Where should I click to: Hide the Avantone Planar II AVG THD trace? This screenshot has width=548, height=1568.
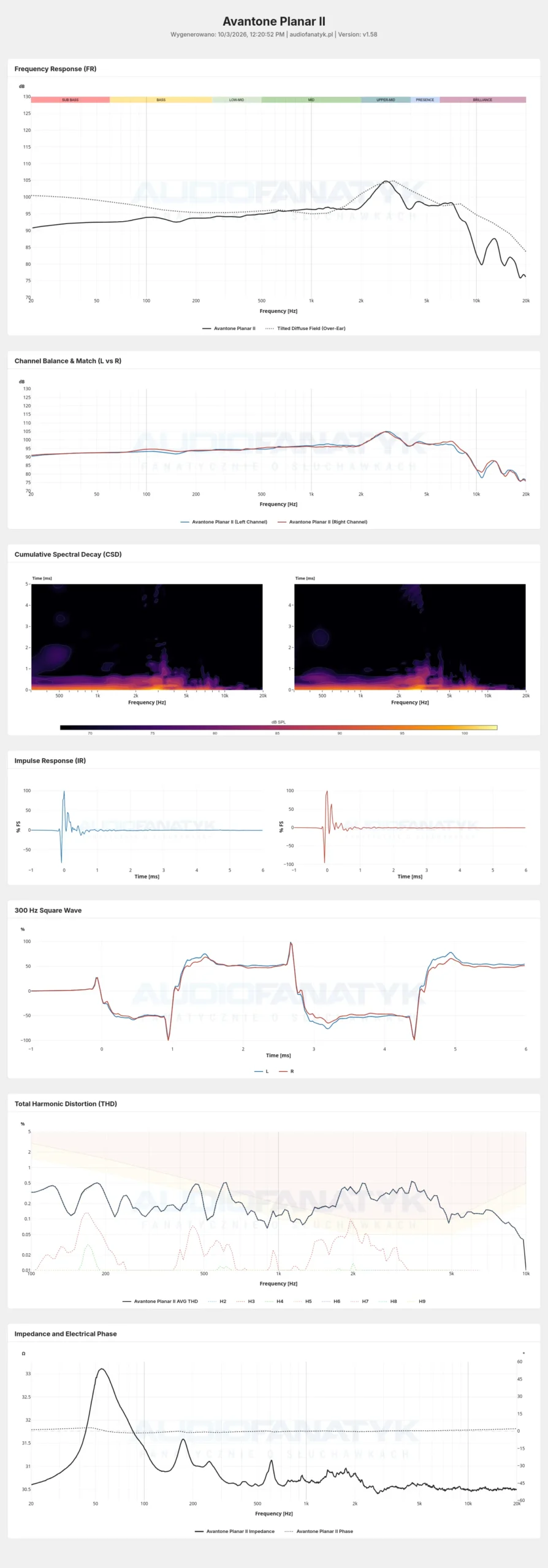pyautogui.click(x=160, y=1301)
